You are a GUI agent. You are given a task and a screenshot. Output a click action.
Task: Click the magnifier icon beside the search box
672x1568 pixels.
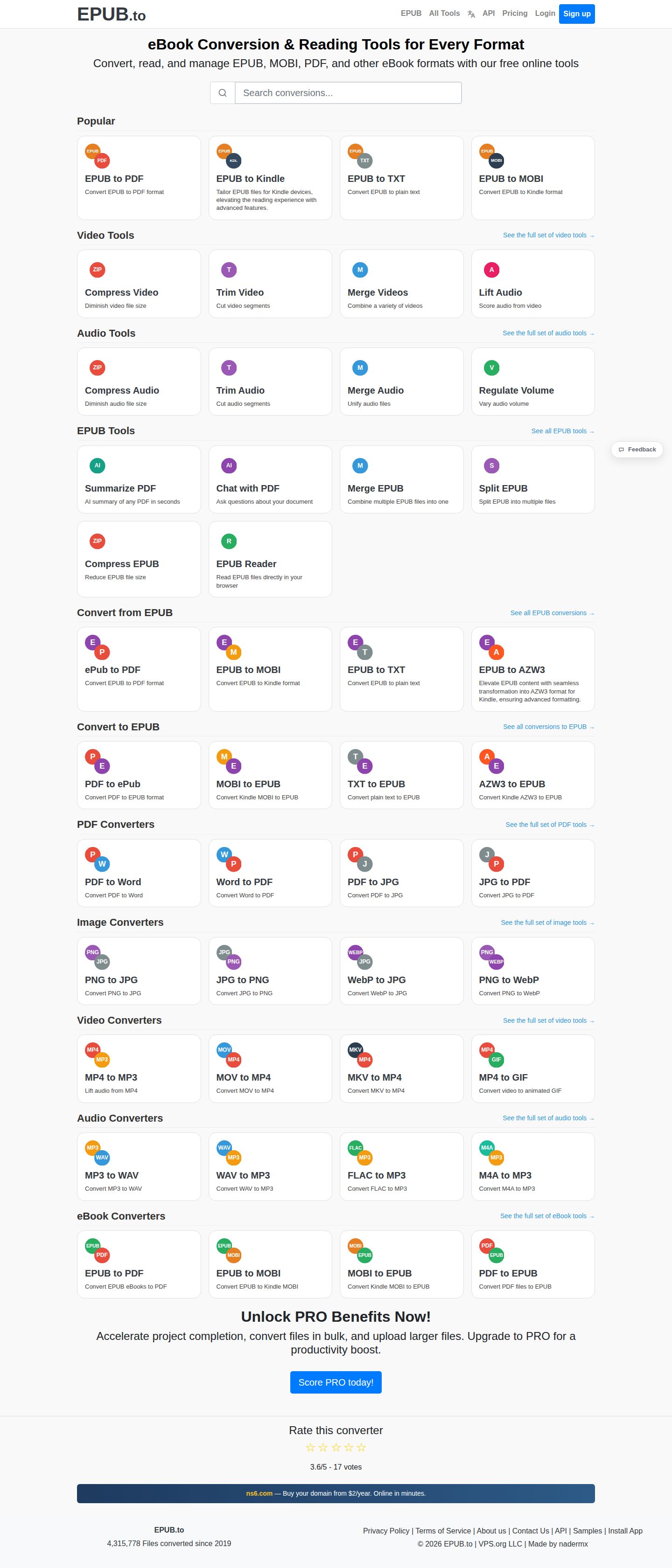pyautogui.click(x=223, y=93)
